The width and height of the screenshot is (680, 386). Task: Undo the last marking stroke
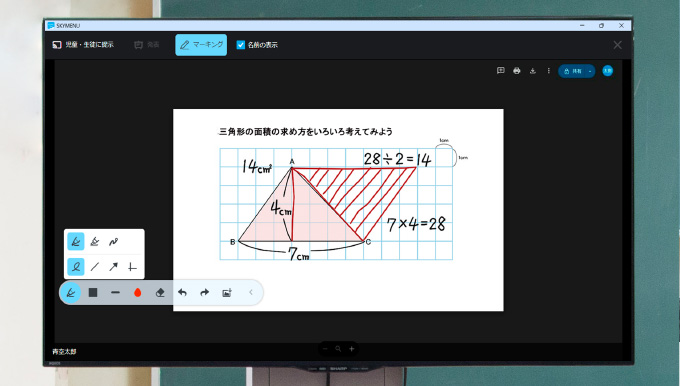click(182, 293)
